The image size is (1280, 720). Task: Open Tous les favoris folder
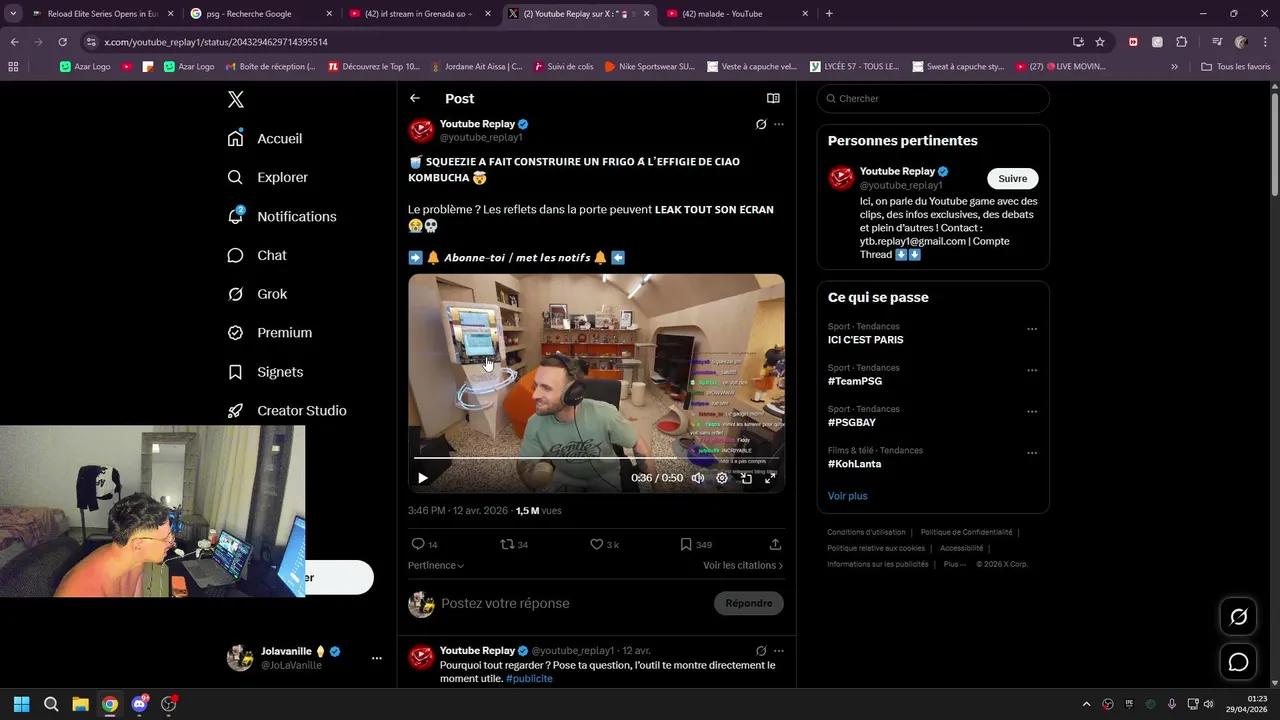[x=1236, y=67]
